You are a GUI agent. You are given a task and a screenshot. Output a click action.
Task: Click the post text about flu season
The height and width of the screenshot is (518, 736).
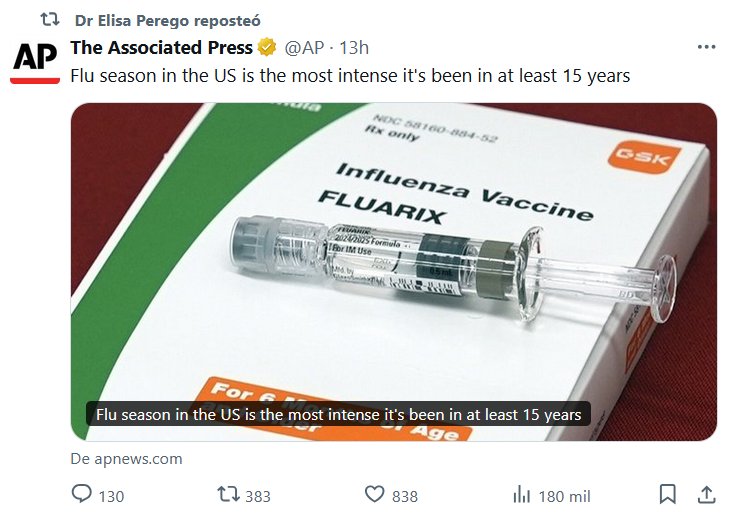click(350, 76)
